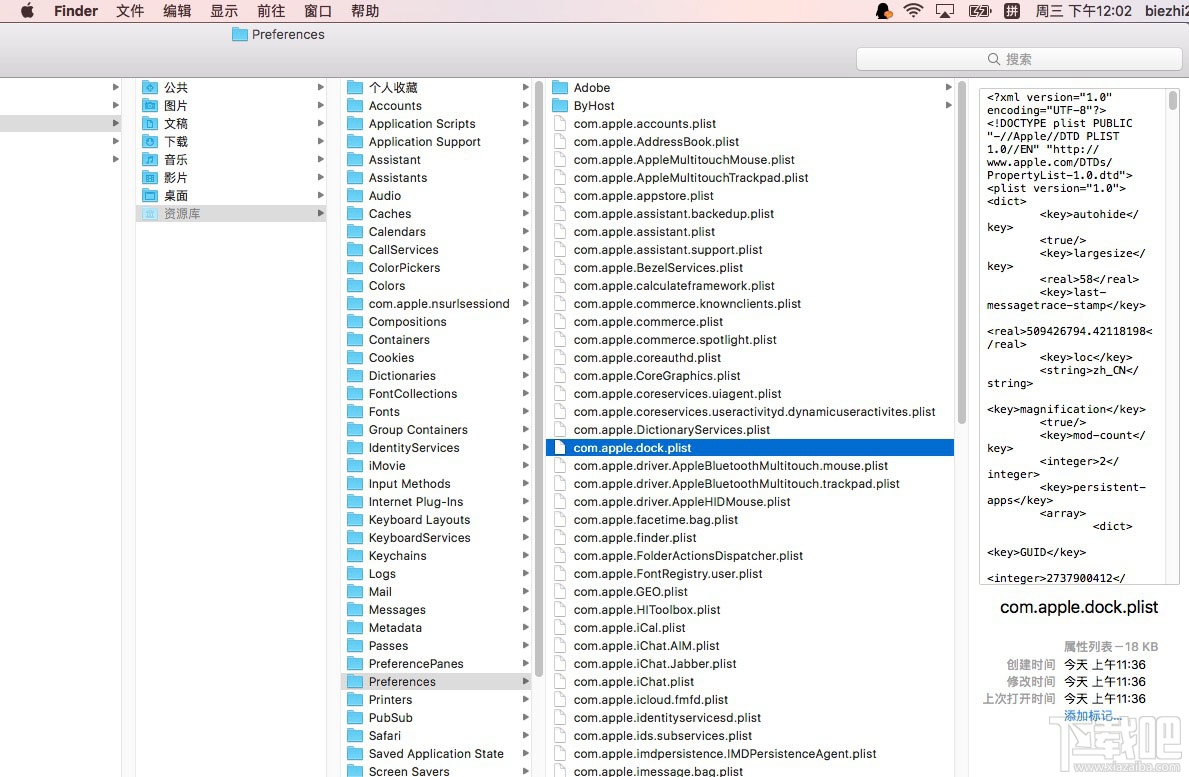The width and height of the screenshot is (1189, 777).
Task: Select the 个人收藏 folder
Action: point(393,87)
